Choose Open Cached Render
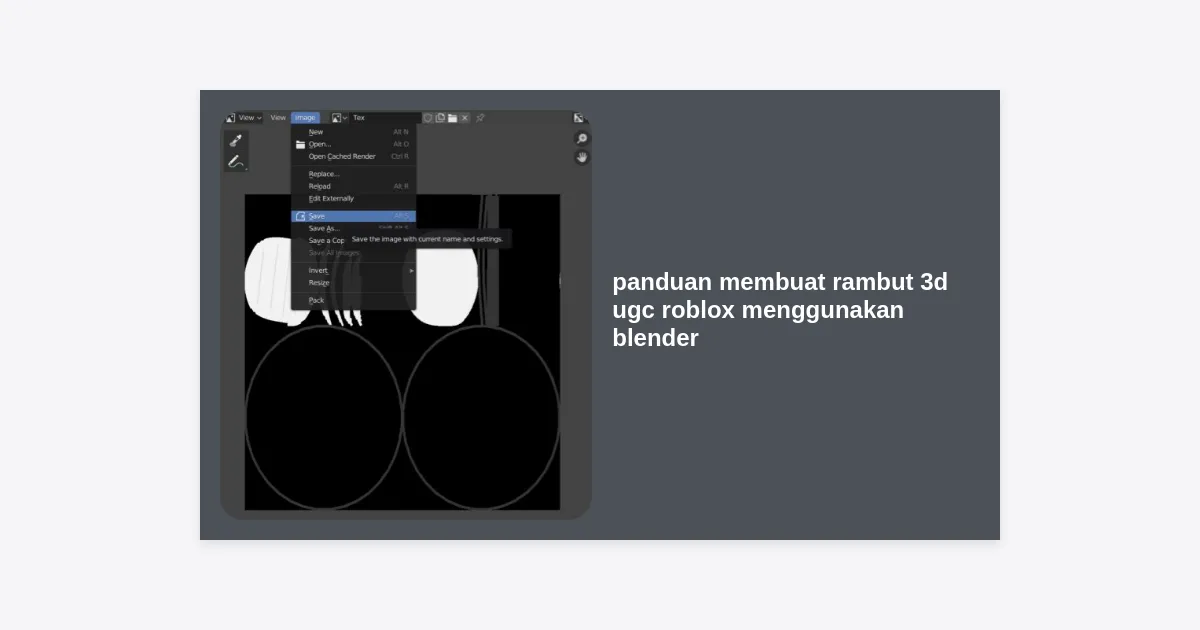Viewport: 1200px width, 630px height. [x=342, y=156]
